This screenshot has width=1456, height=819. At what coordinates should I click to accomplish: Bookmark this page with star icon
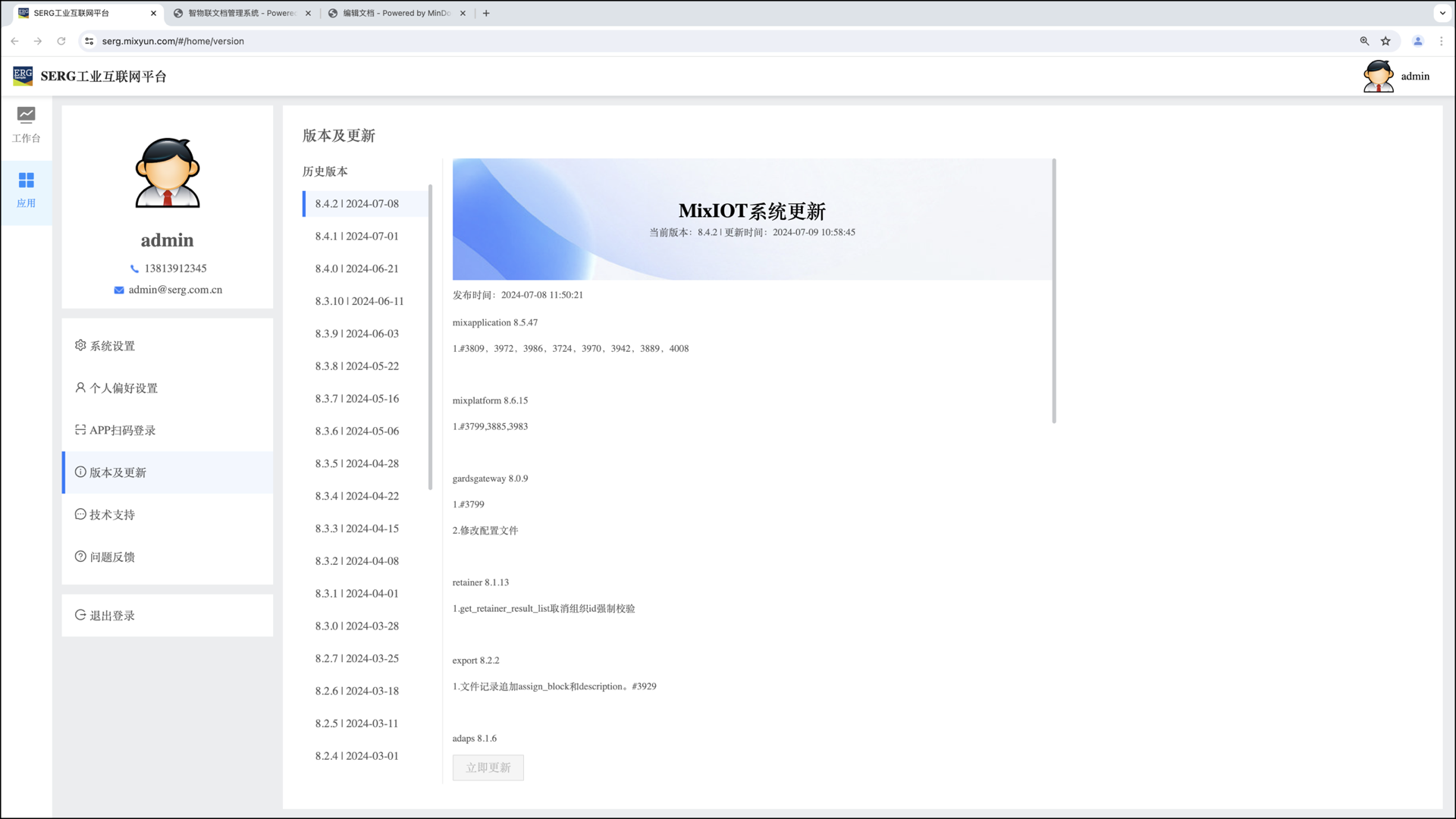(1385, 41)
